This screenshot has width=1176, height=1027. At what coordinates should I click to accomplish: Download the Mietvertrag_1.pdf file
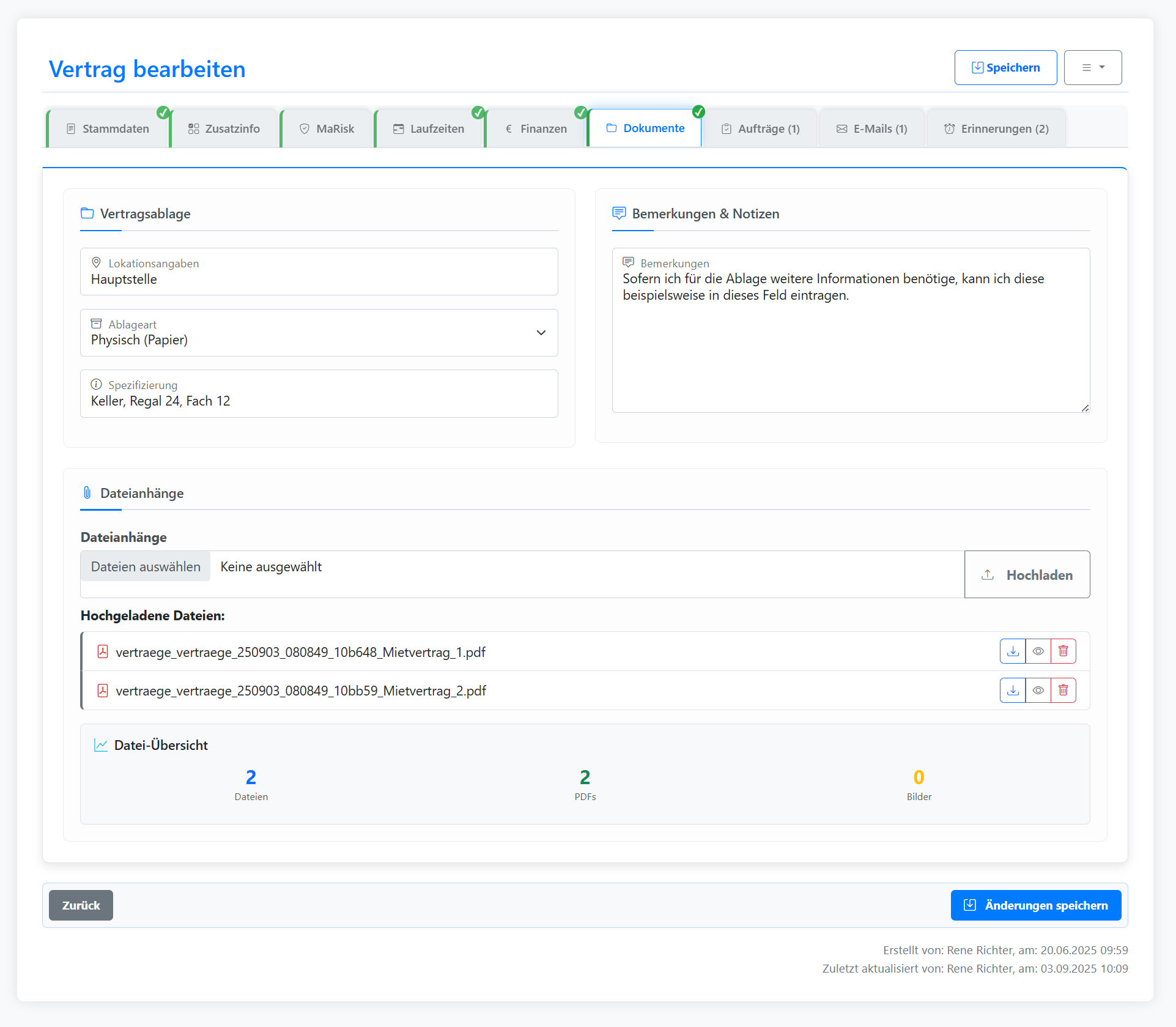1013,651
